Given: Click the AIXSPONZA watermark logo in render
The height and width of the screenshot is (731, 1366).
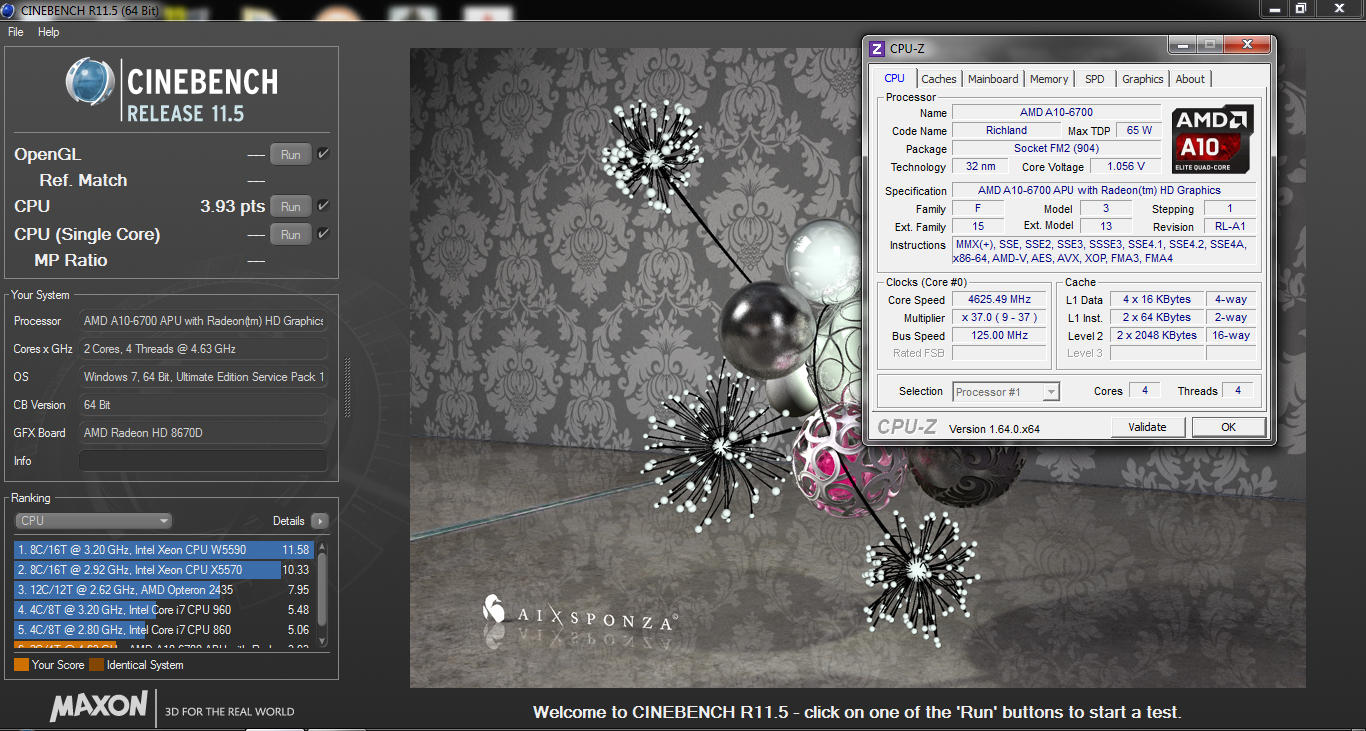Looking at the screenshot, I should pos(578,614).
